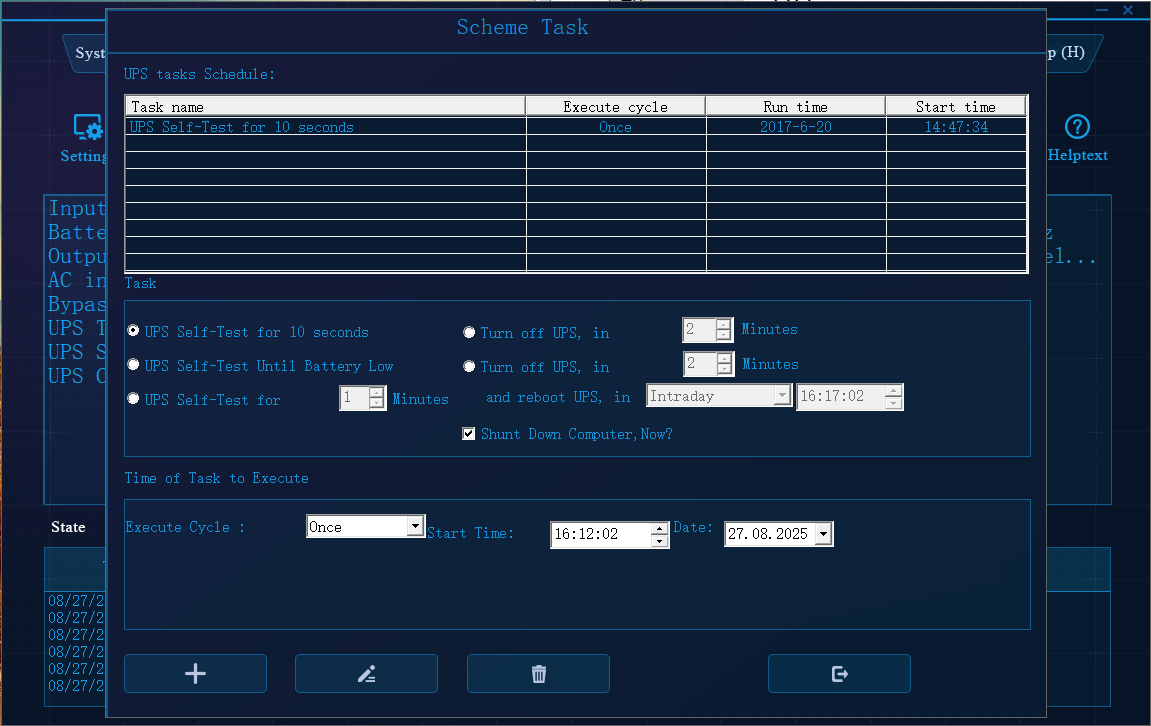This screenshot has width=1151, height=726.
Task: Open the Helptext question mark icon
Action: point(1077,128)
